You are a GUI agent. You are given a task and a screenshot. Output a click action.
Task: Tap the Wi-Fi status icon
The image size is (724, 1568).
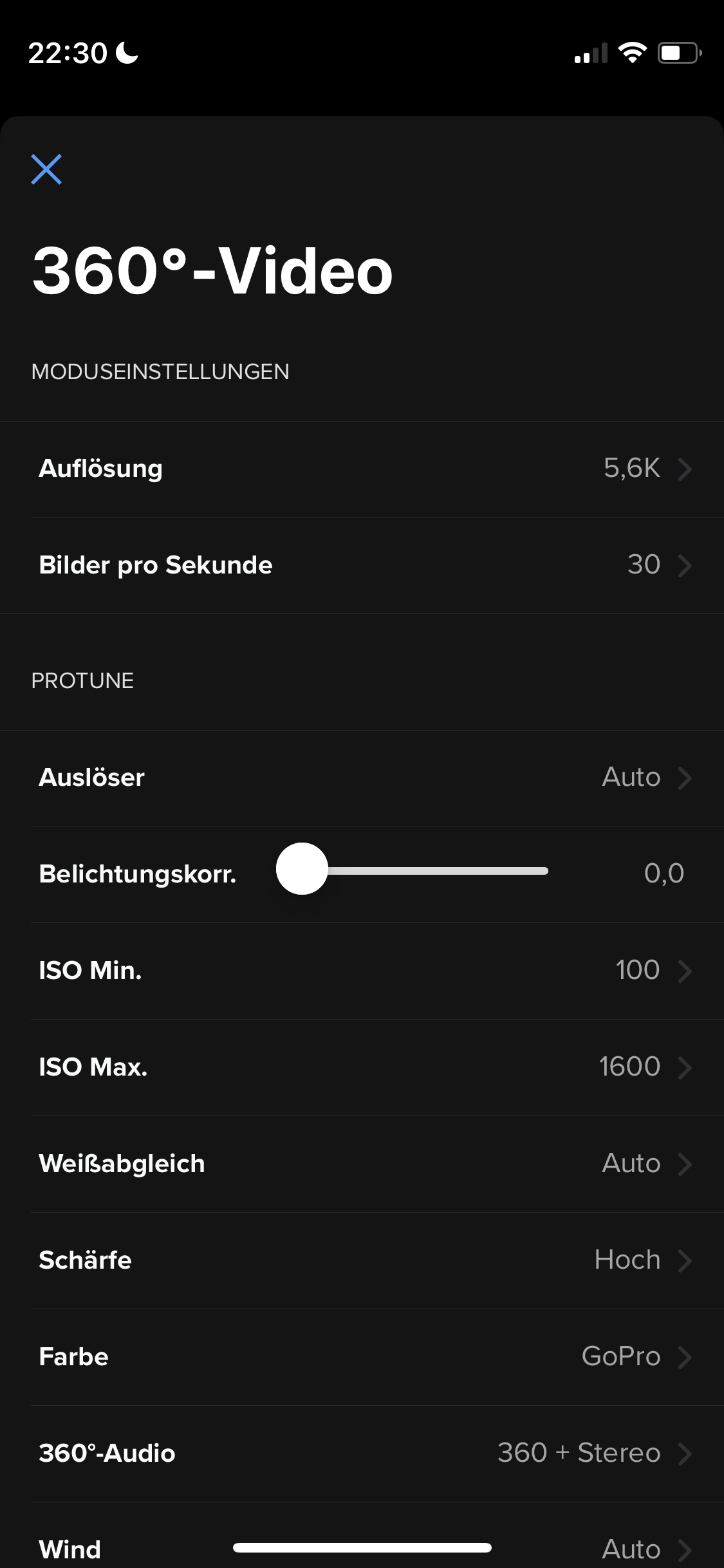click(x=632, y=53)
